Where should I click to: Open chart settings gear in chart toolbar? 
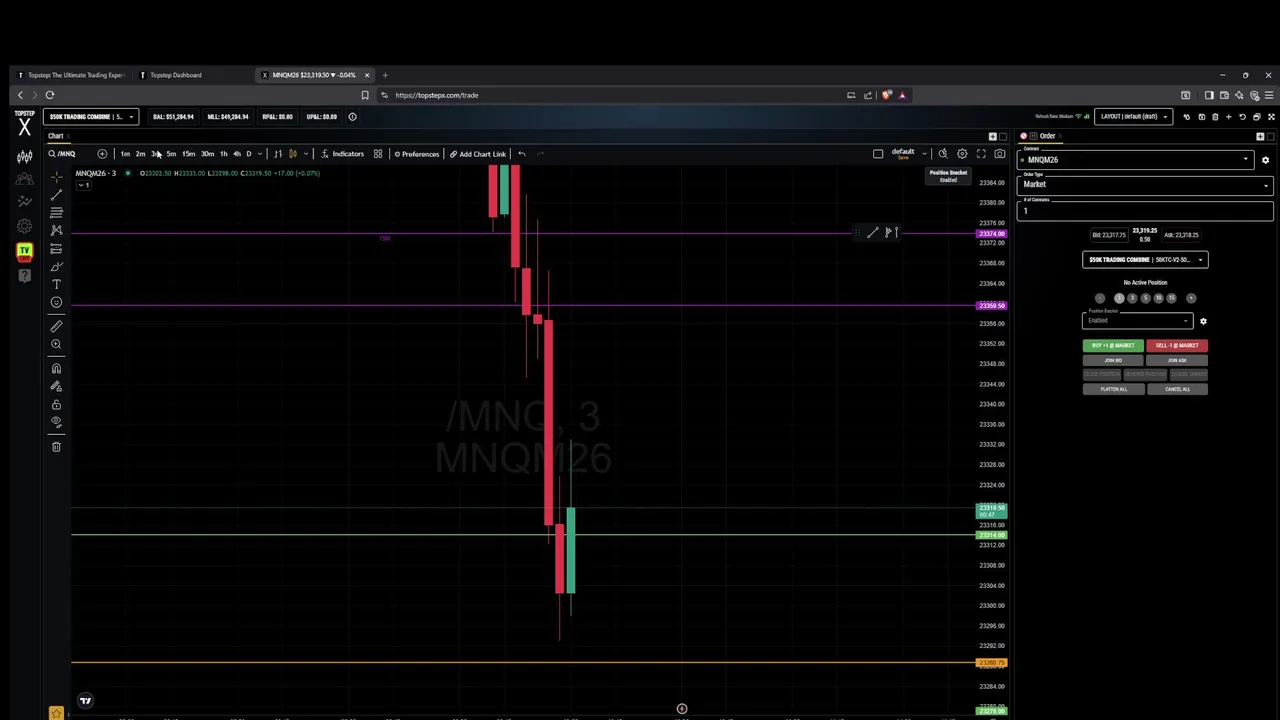coord(962,154)
